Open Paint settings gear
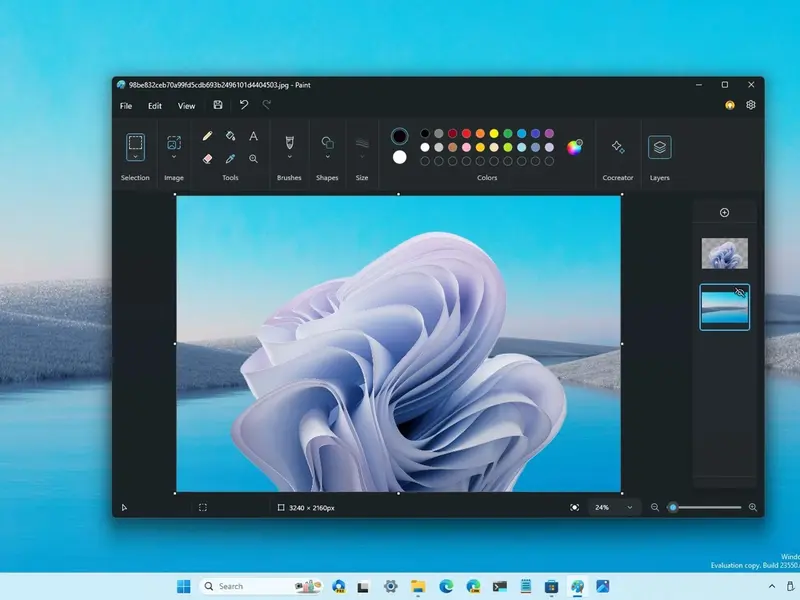Viewport: 800px width, 600px height. pos(751,105)
